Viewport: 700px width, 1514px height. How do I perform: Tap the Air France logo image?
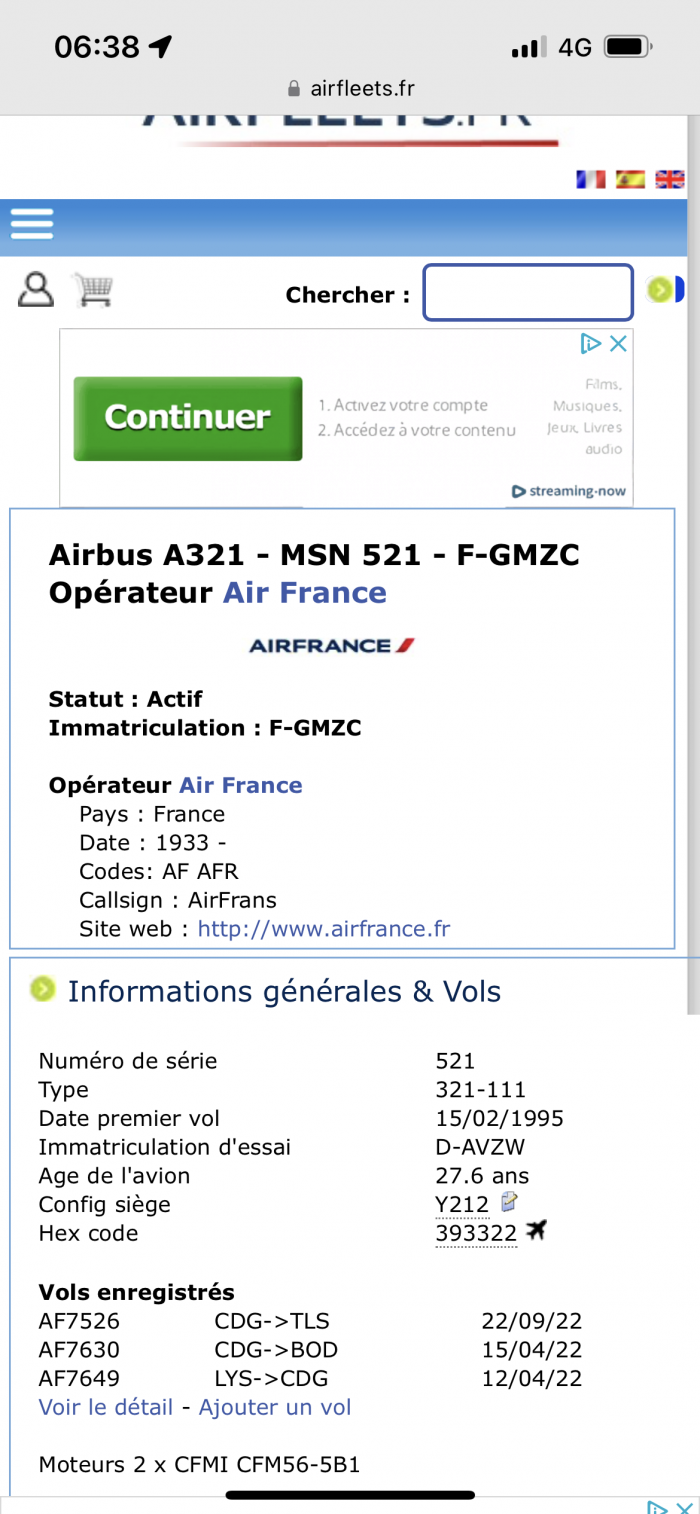[332, 646]
